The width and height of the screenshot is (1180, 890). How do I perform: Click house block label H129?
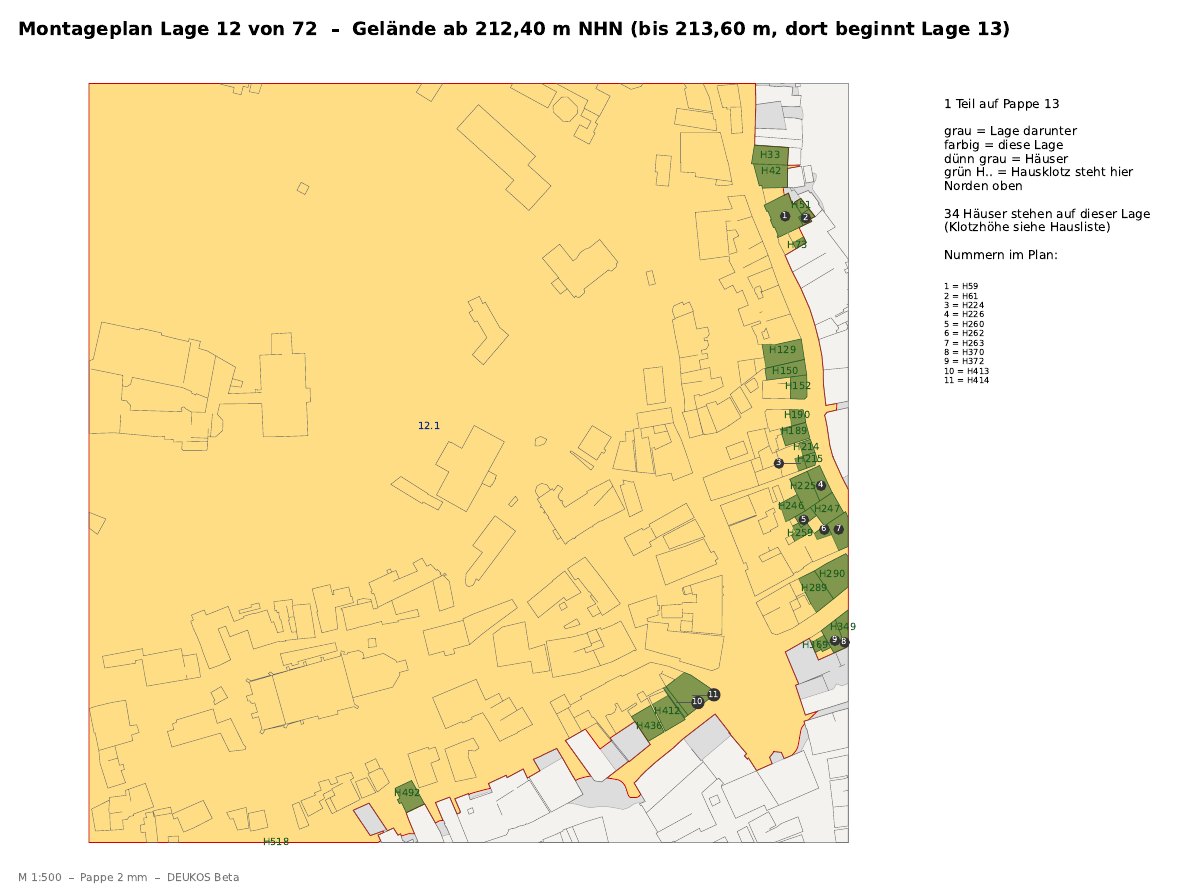pos(783,349)
